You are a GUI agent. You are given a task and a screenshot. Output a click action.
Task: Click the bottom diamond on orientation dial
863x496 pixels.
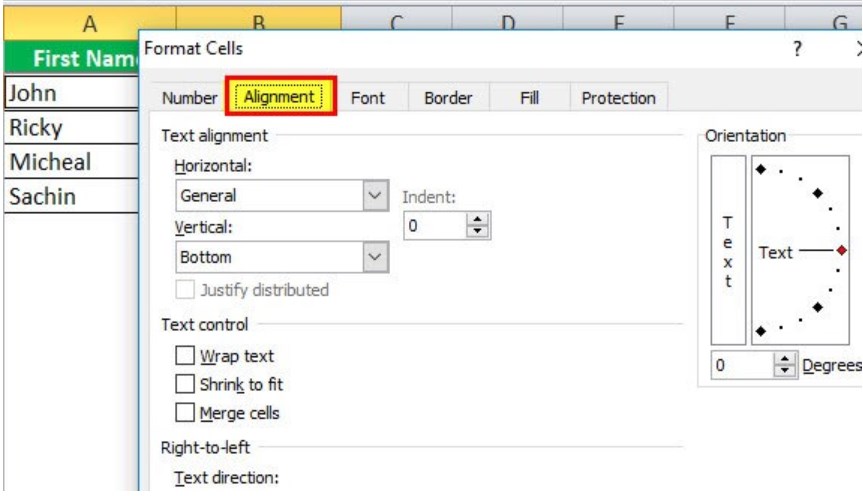pyautogui.click(x=761, y=331)
